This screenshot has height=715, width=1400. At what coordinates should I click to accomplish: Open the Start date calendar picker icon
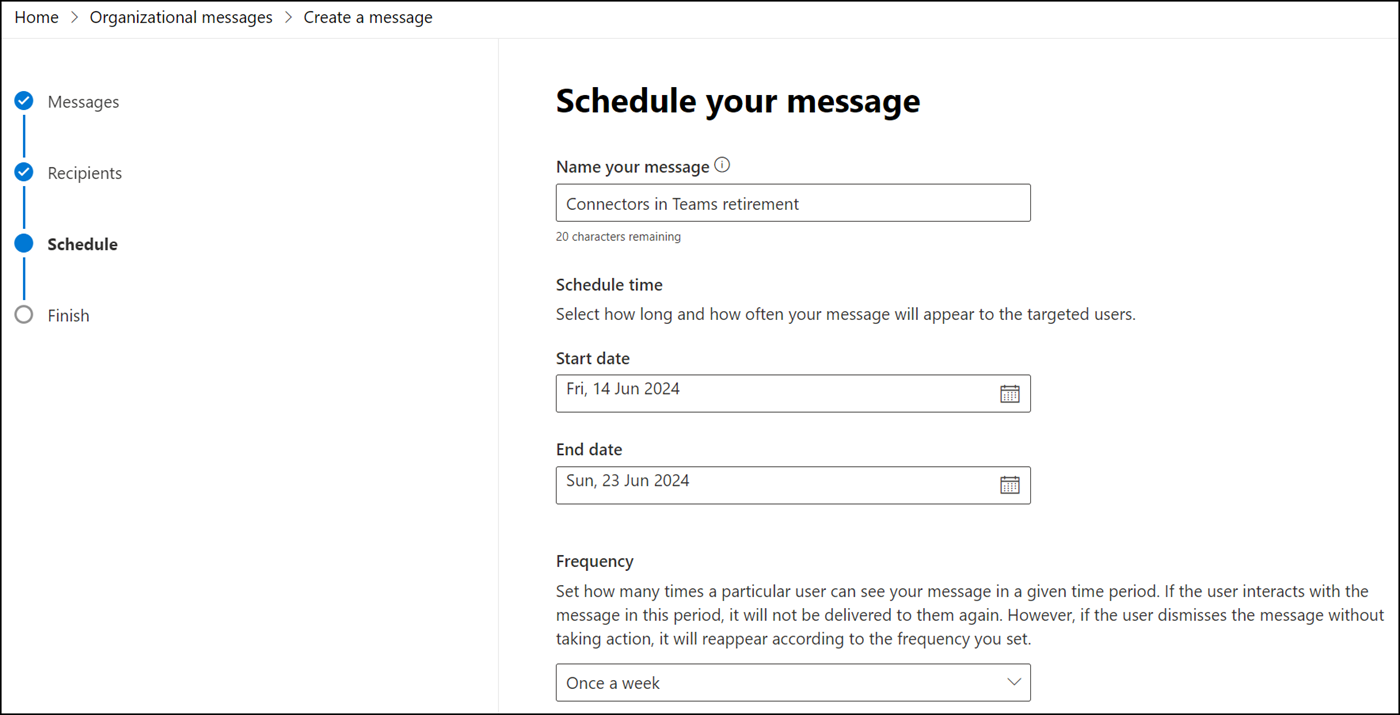(x=1010, y=394)
